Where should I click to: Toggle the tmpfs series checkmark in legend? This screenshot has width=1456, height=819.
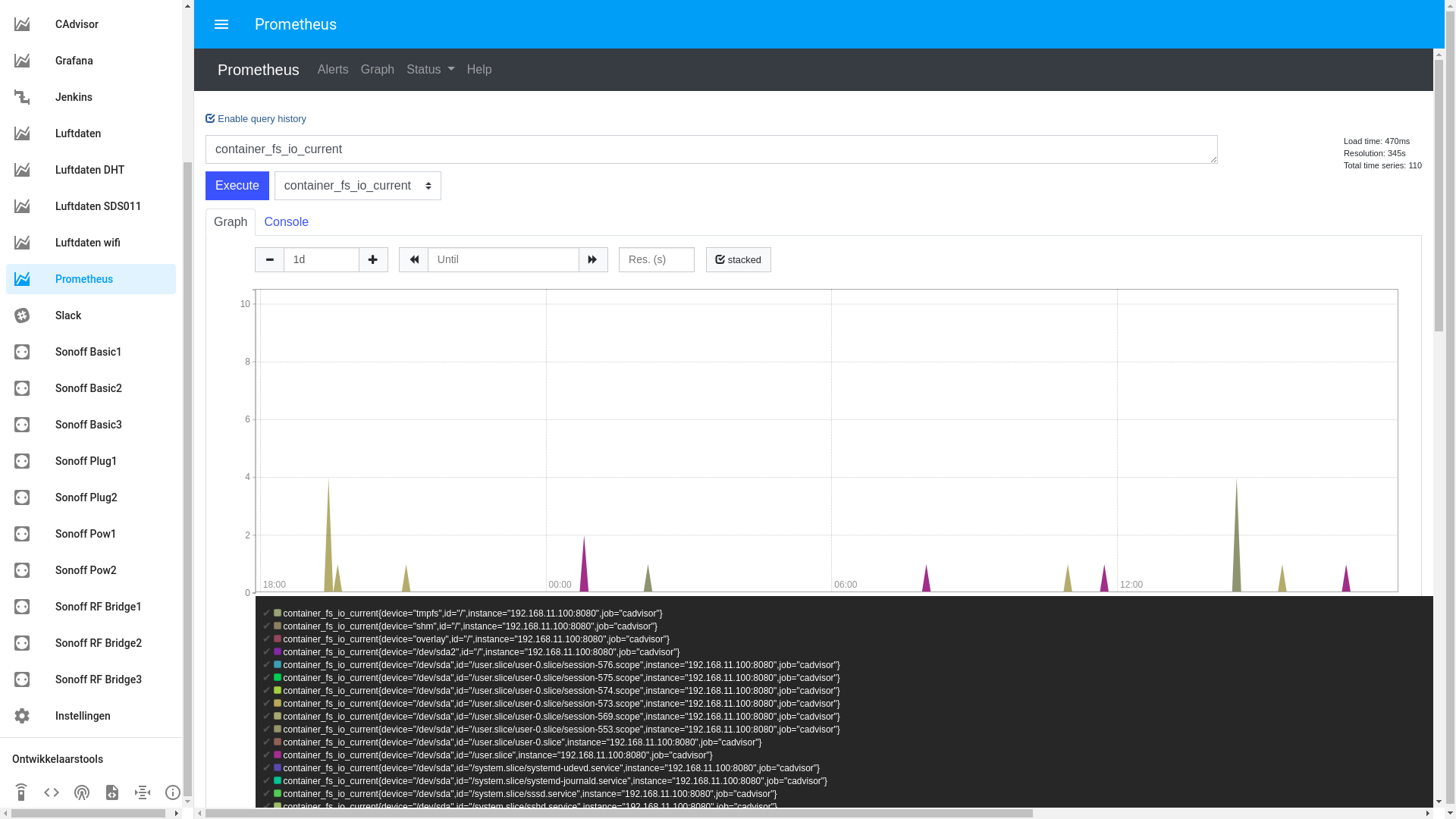[x=266, y=613]
